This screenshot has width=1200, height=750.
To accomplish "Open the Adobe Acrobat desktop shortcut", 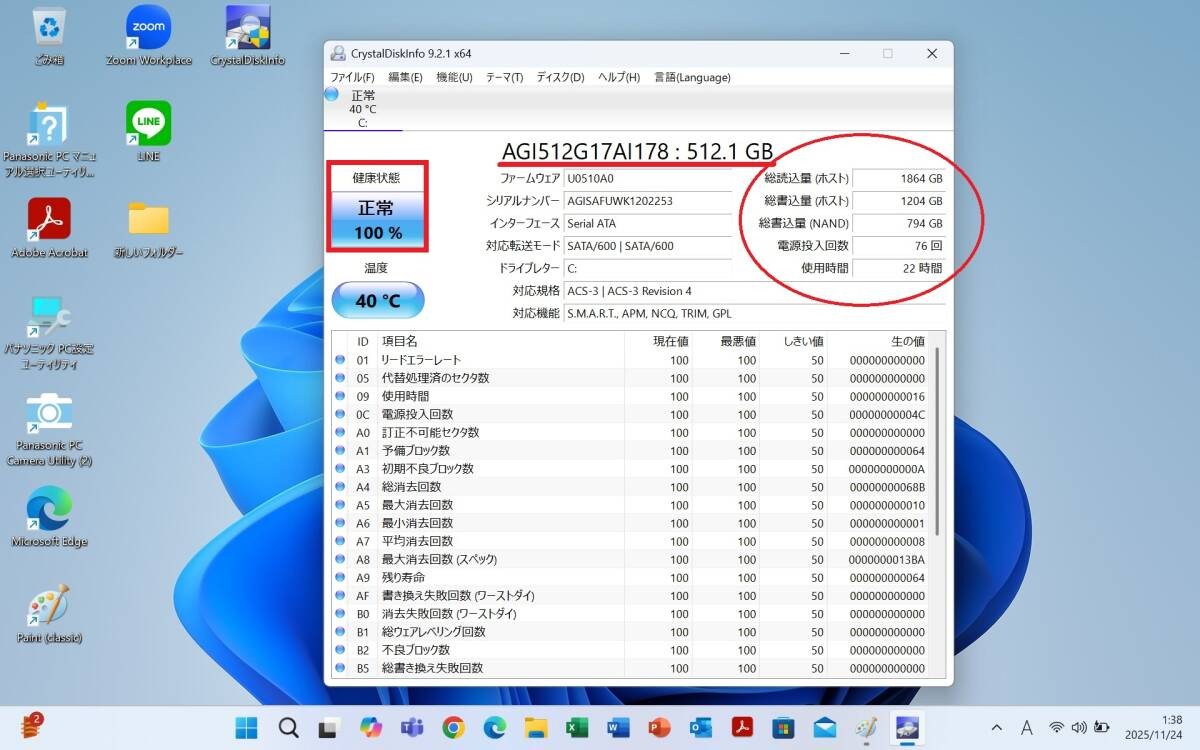I will 48,228.
